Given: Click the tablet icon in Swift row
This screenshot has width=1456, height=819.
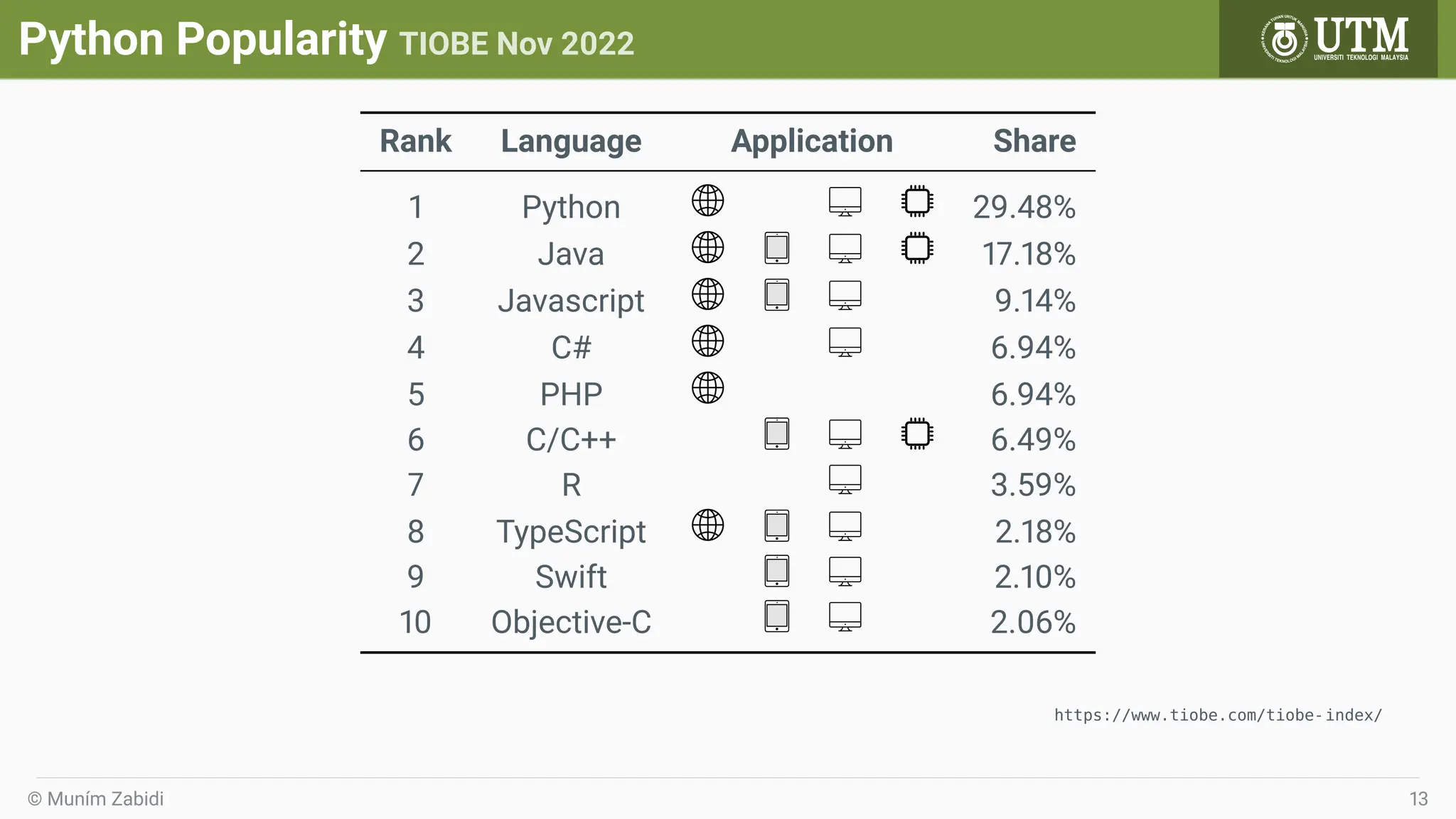Looking at the screenshot, I should click(x=777, y=571).
